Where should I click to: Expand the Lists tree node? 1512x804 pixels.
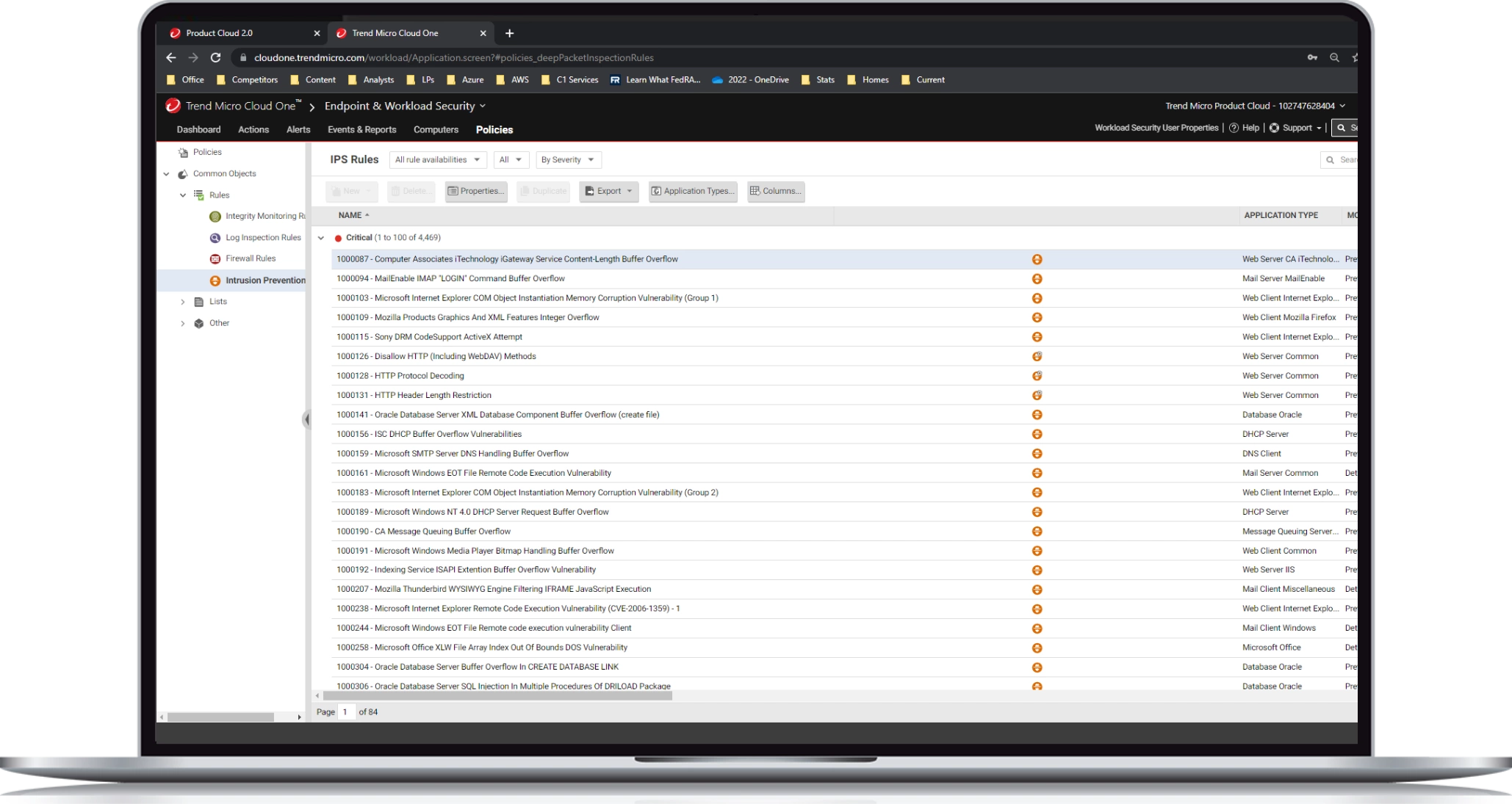pos(183,302)
